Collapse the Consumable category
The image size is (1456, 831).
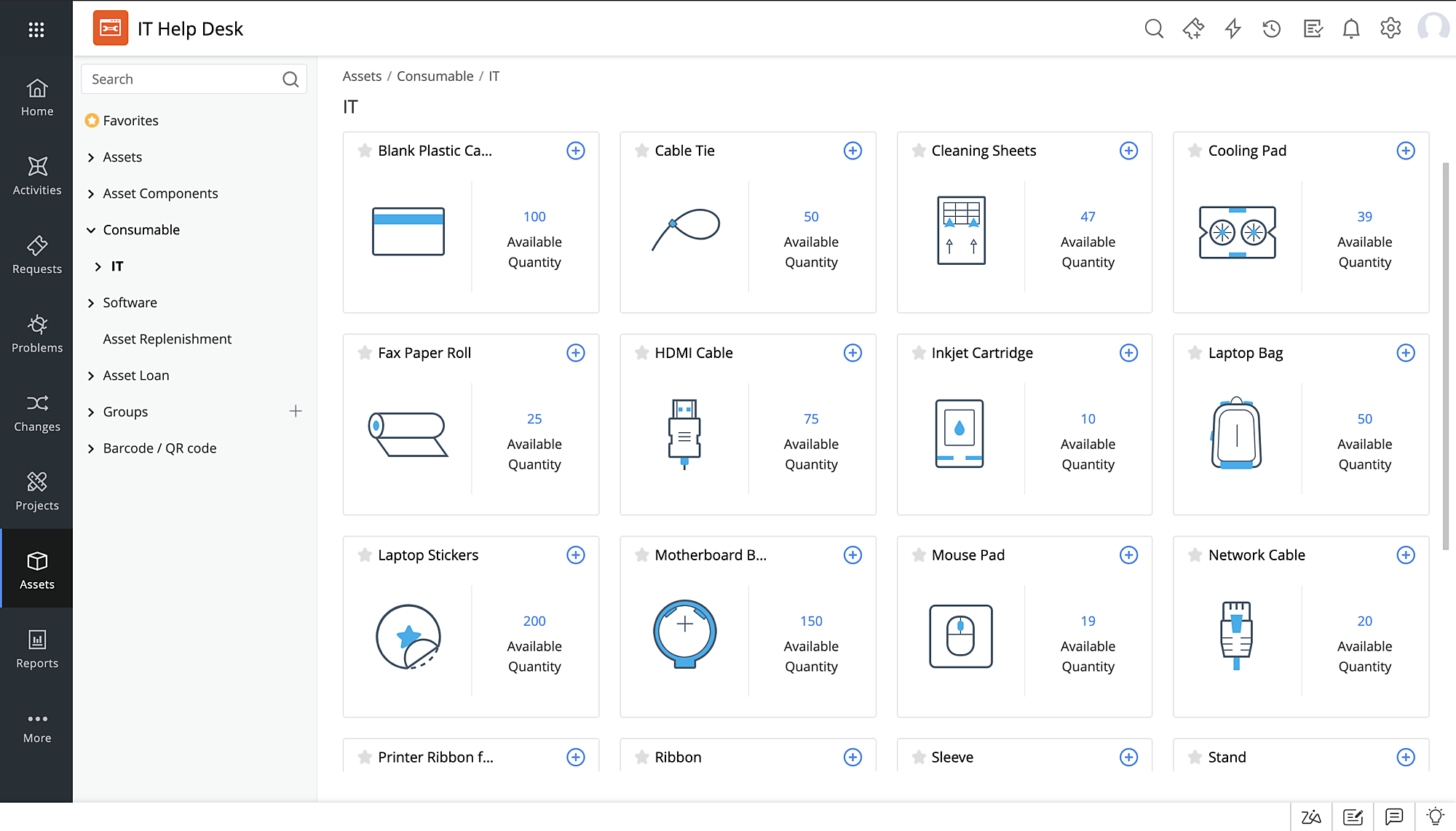(90, 230)
